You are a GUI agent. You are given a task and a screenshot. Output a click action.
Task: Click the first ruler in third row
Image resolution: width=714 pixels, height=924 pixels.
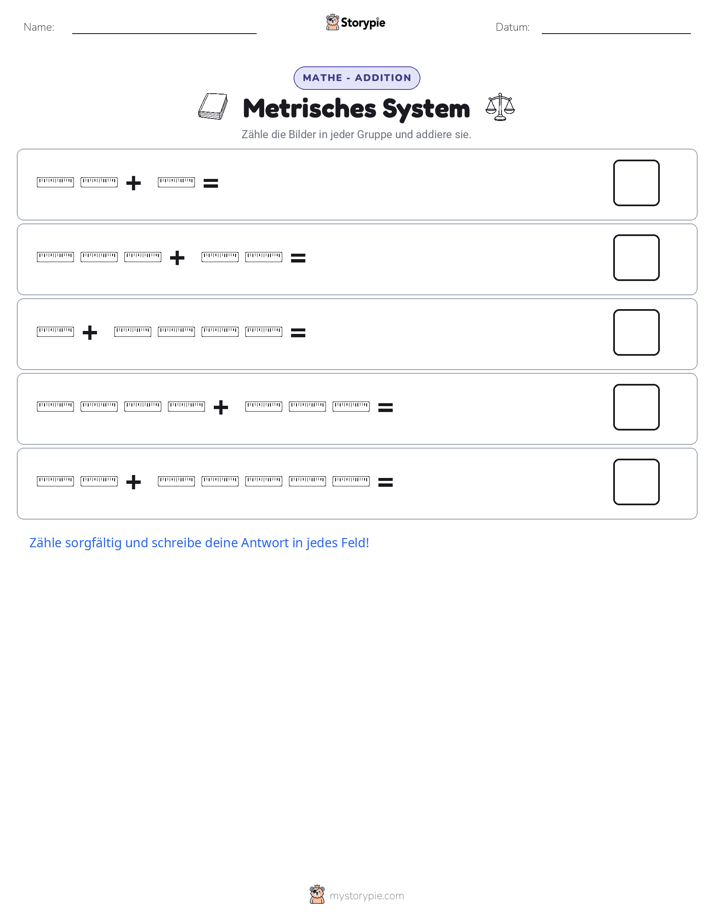(55, 332)
